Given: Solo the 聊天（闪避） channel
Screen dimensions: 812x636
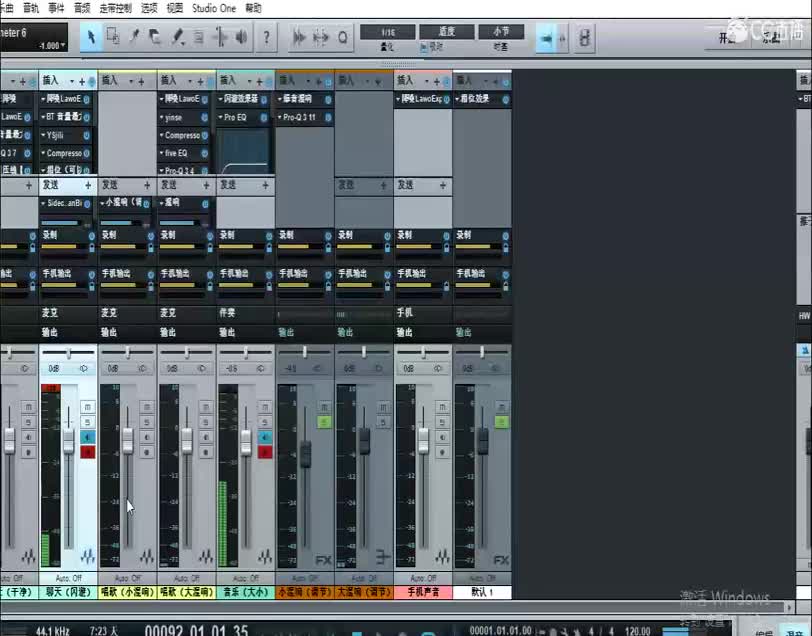Looking at the screenshot, I should pos(88,422).
